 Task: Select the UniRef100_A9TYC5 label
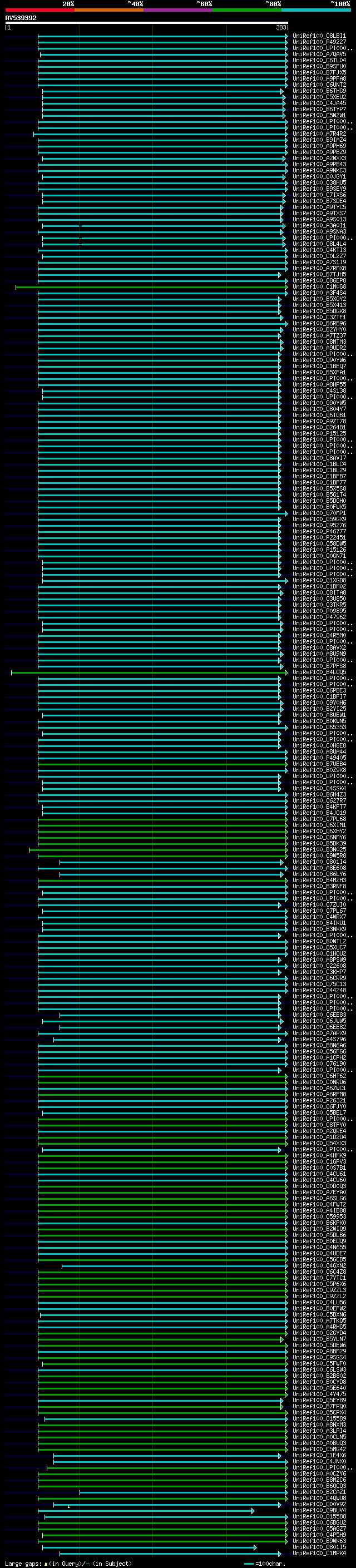(319, 207)
